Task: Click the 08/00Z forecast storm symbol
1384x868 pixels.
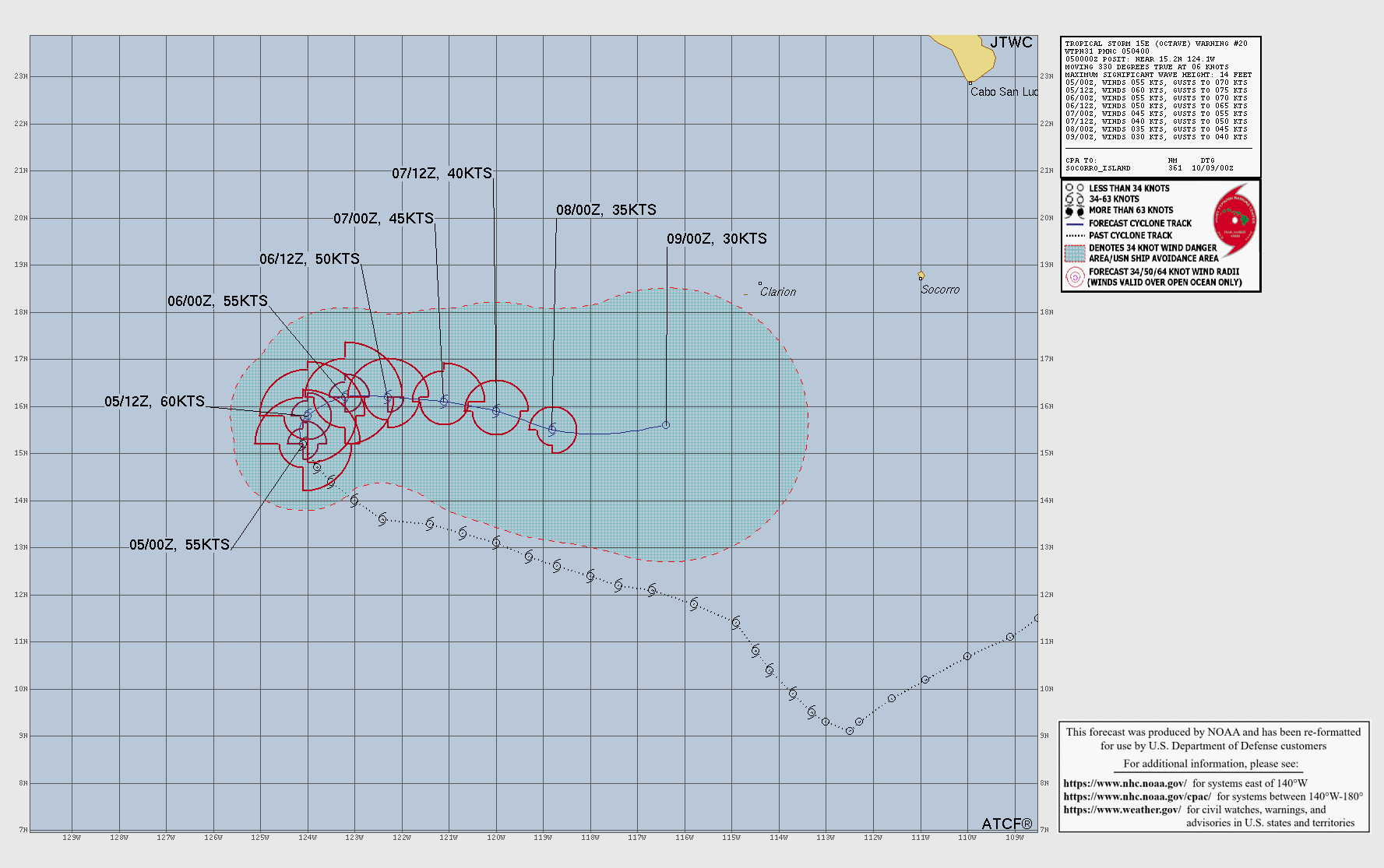Action: 552,429
